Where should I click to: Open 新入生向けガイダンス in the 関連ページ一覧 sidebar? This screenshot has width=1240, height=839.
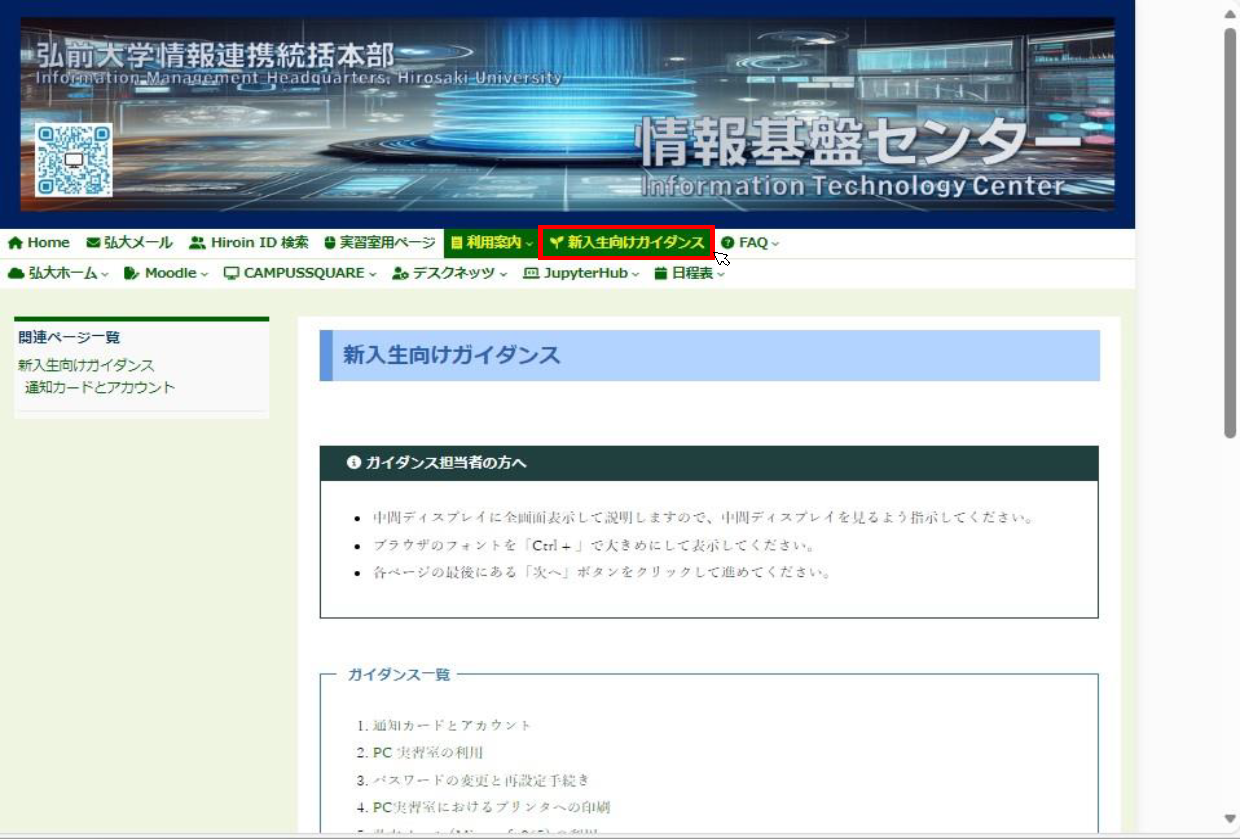(x=86, y=366)
